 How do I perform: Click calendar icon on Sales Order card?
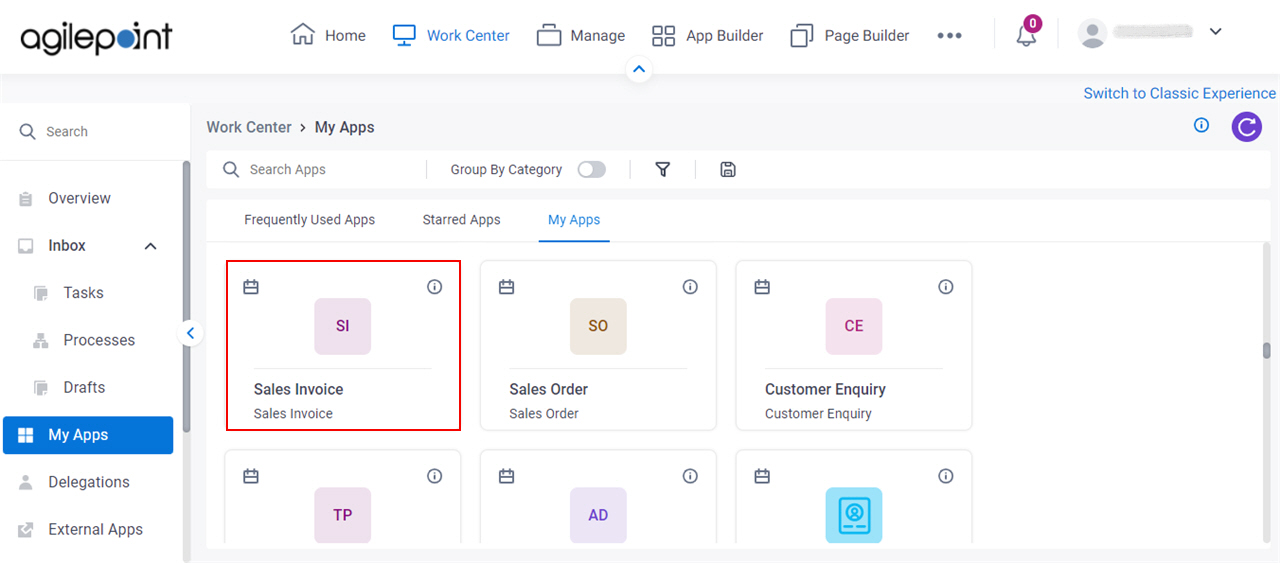(507, 287)
